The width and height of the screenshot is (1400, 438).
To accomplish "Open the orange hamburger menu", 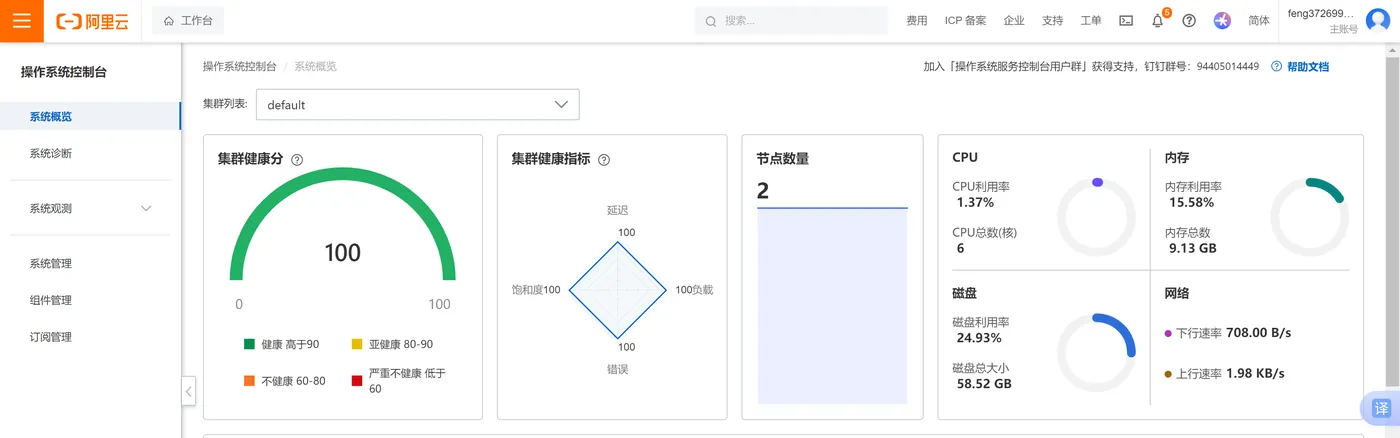I will [21, 20].
